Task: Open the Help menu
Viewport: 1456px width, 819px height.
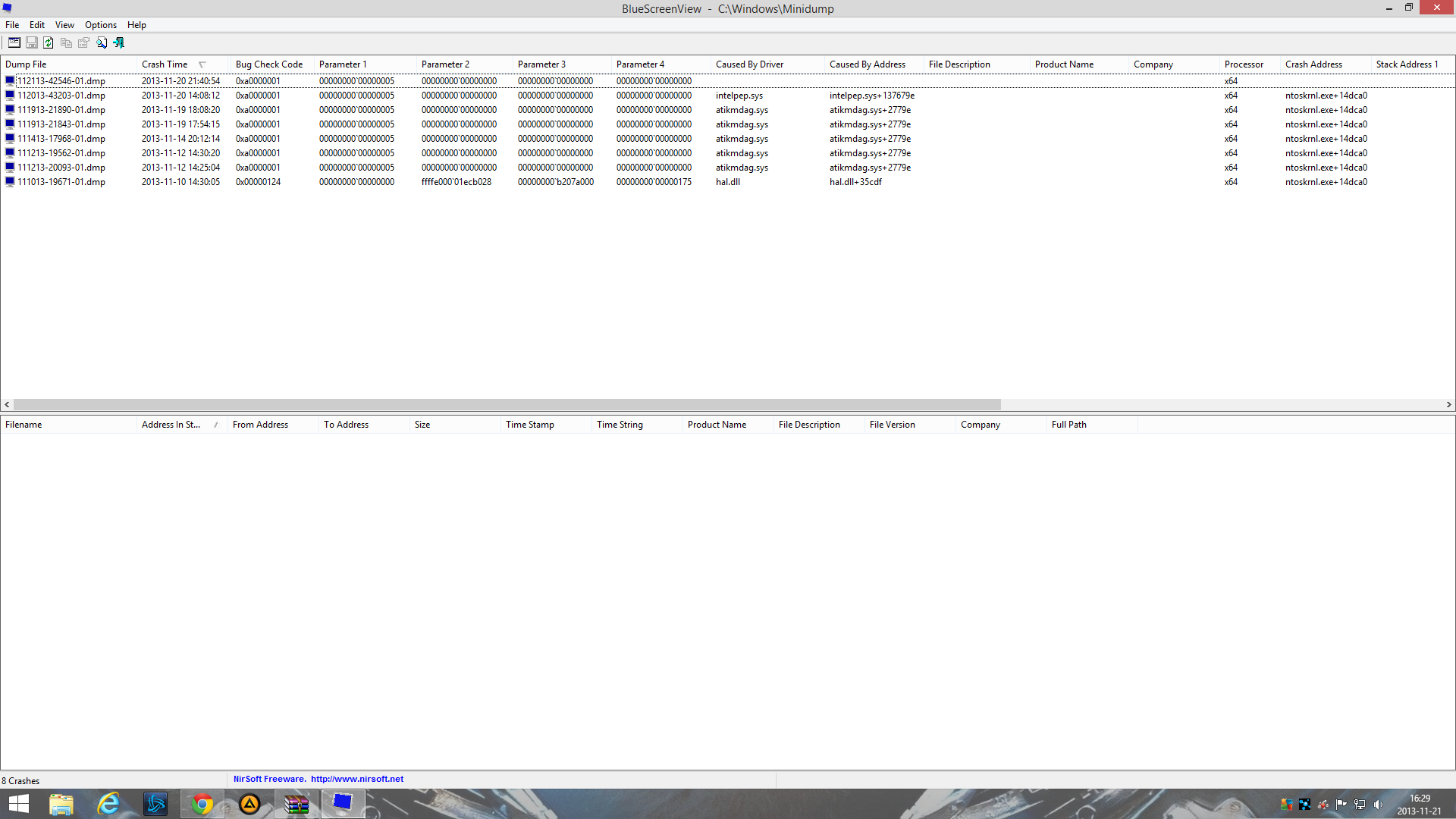Action: click(136, 25)
